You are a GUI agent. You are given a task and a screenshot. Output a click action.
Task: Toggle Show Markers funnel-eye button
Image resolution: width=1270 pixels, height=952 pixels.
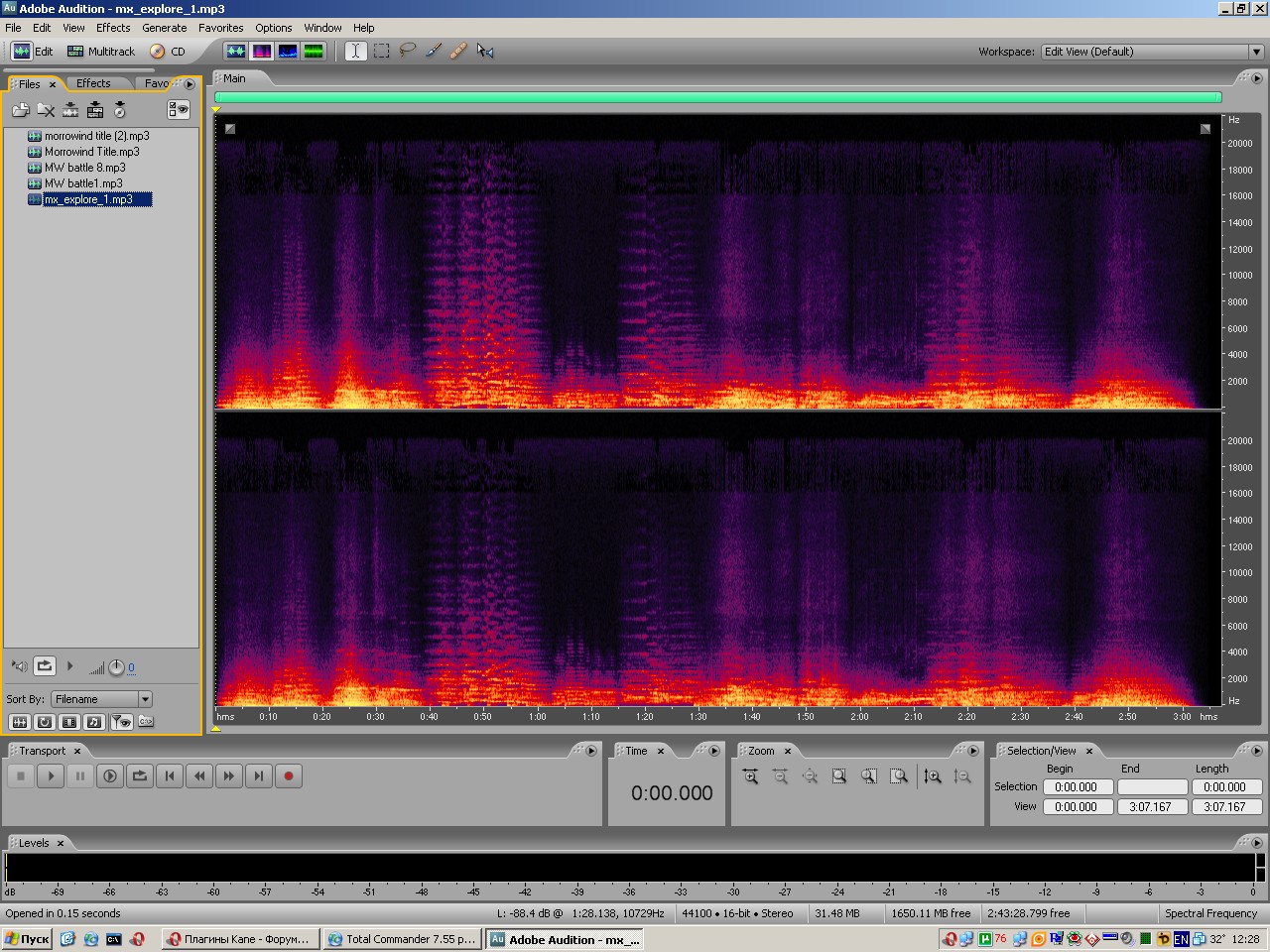pyautogui.click(x=121, y=722)
